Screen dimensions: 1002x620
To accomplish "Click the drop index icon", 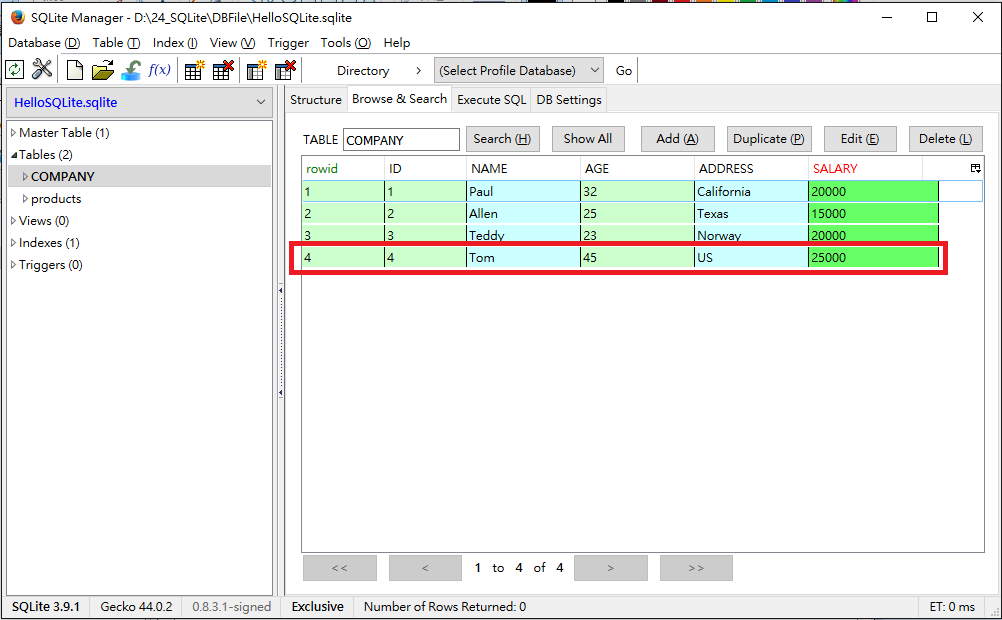I will point(284,69).
